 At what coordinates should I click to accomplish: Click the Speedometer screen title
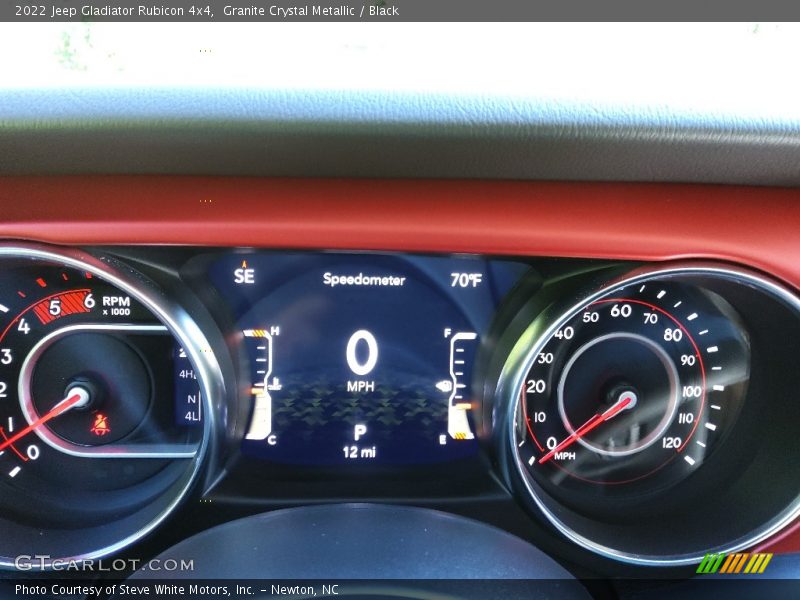click(x=364, y=279)
